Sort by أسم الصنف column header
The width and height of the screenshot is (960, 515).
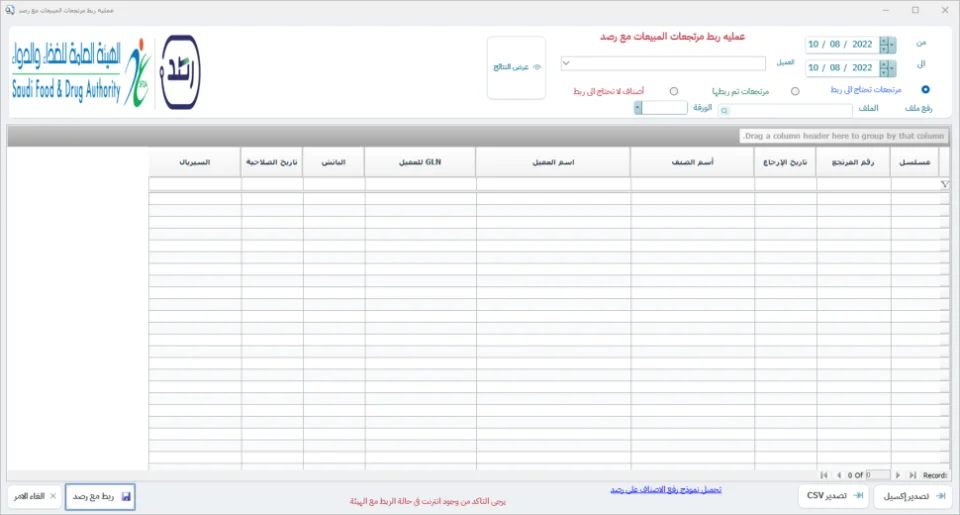692,162
